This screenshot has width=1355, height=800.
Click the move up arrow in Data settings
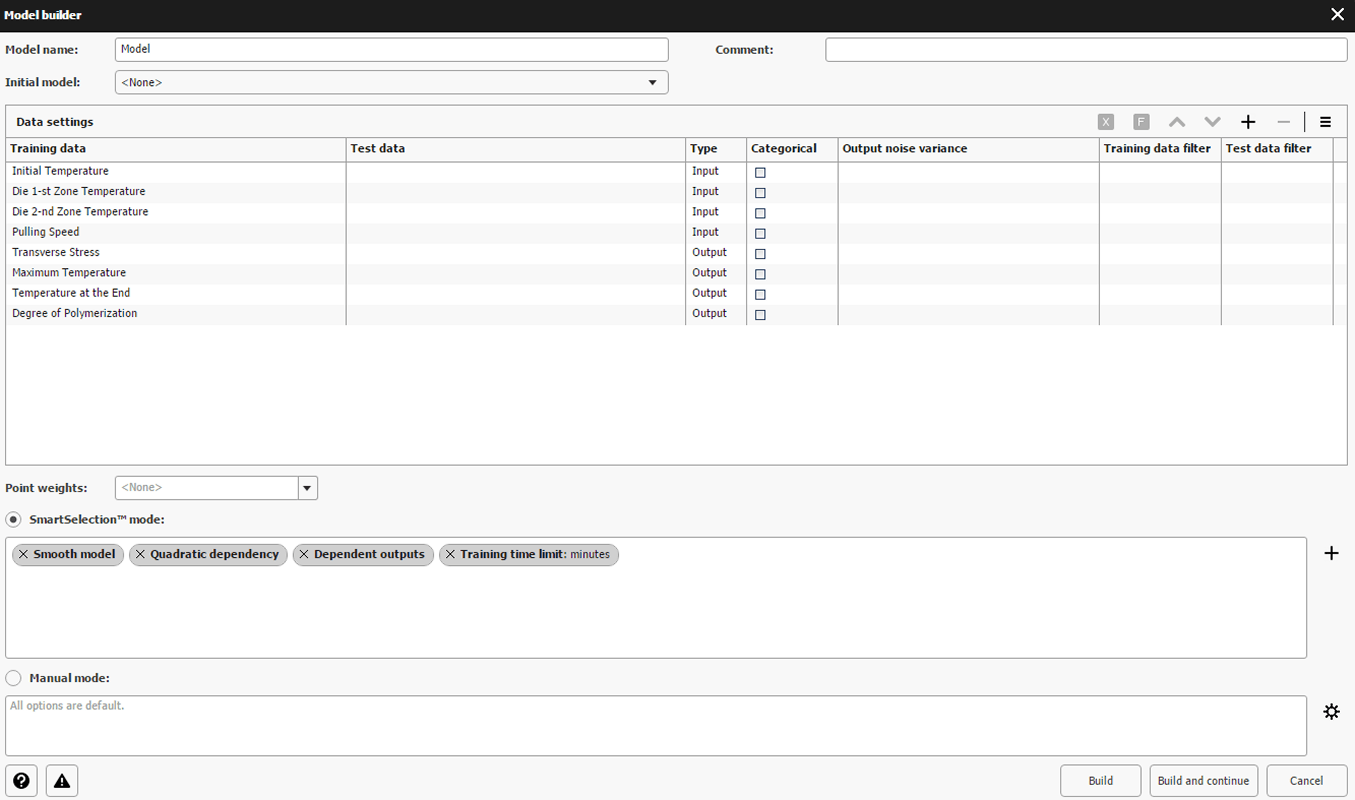[1177, 122]
